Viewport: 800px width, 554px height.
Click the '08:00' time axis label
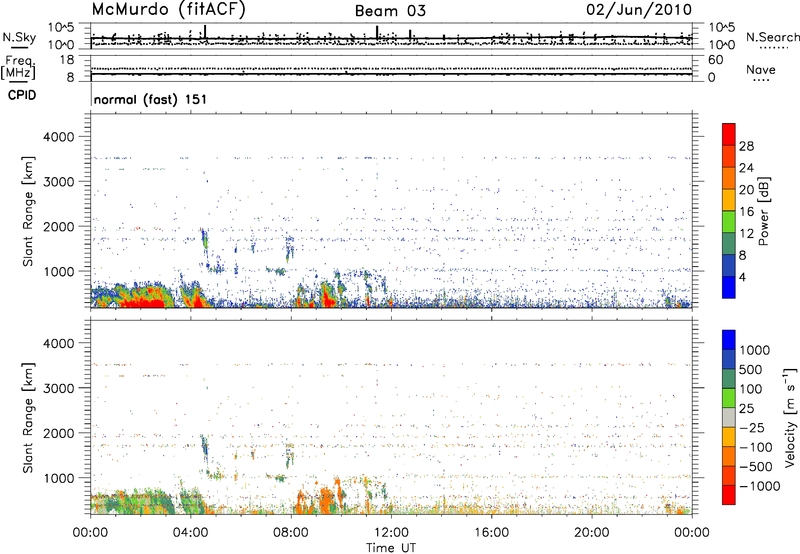(291, 533)
